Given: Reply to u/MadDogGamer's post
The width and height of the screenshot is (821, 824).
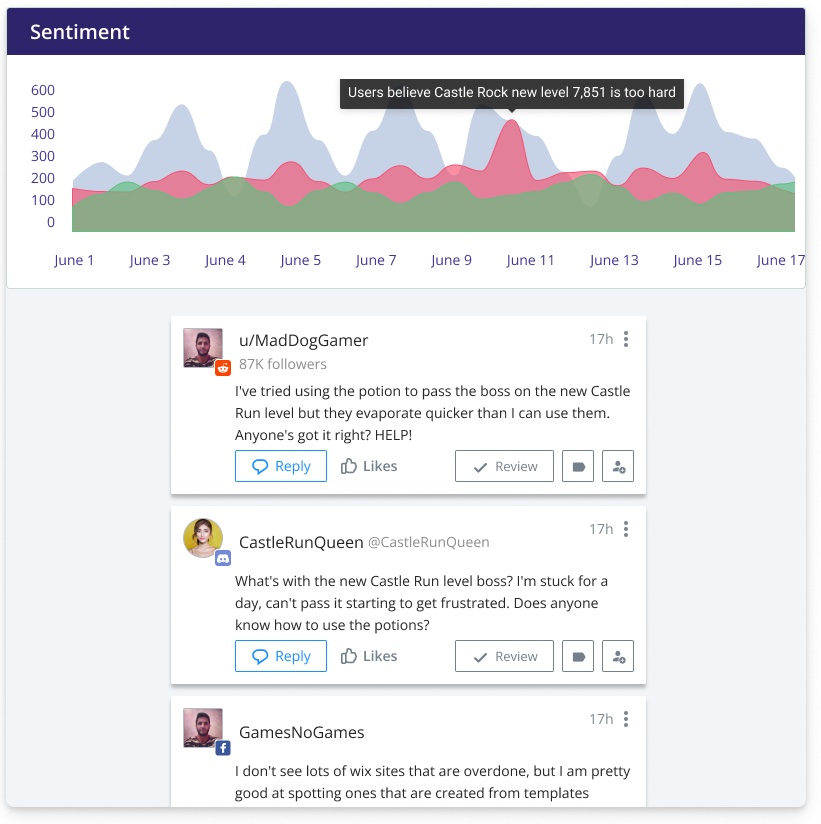Looking at the screenshot, I should [281, 466].
